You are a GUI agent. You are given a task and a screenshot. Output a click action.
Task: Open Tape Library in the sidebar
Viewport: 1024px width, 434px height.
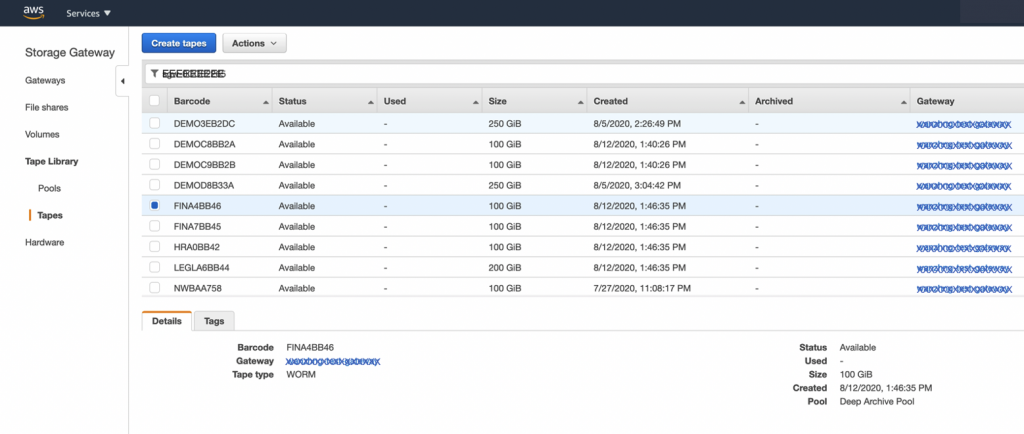(52, 161)
